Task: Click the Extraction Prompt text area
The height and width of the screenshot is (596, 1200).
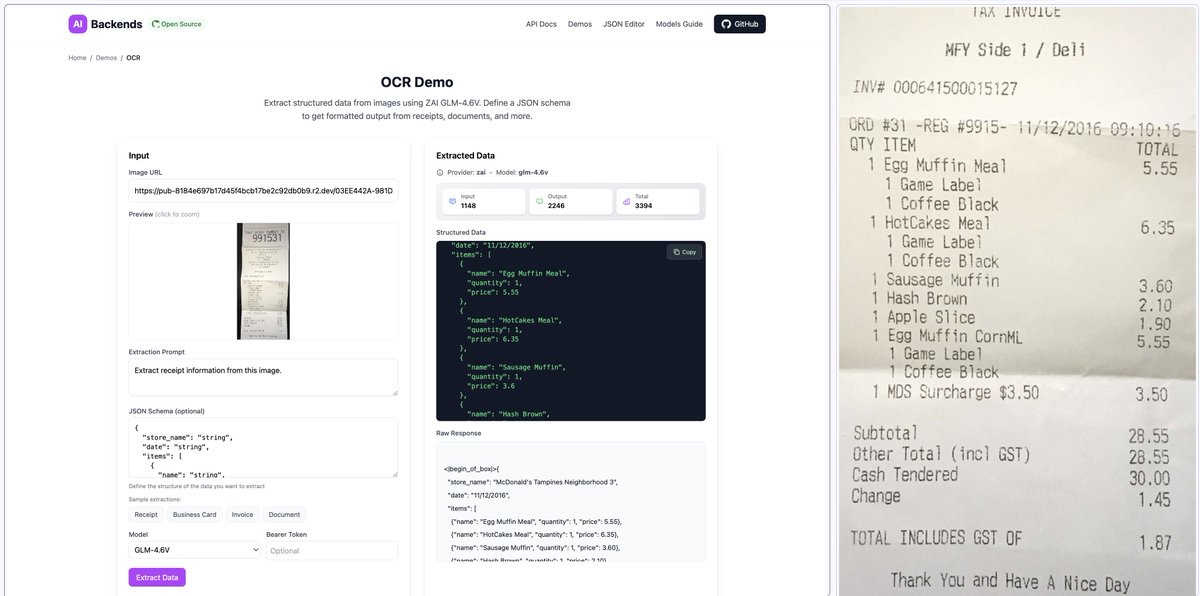Action: pyautogui.click(x=263, y=378)
